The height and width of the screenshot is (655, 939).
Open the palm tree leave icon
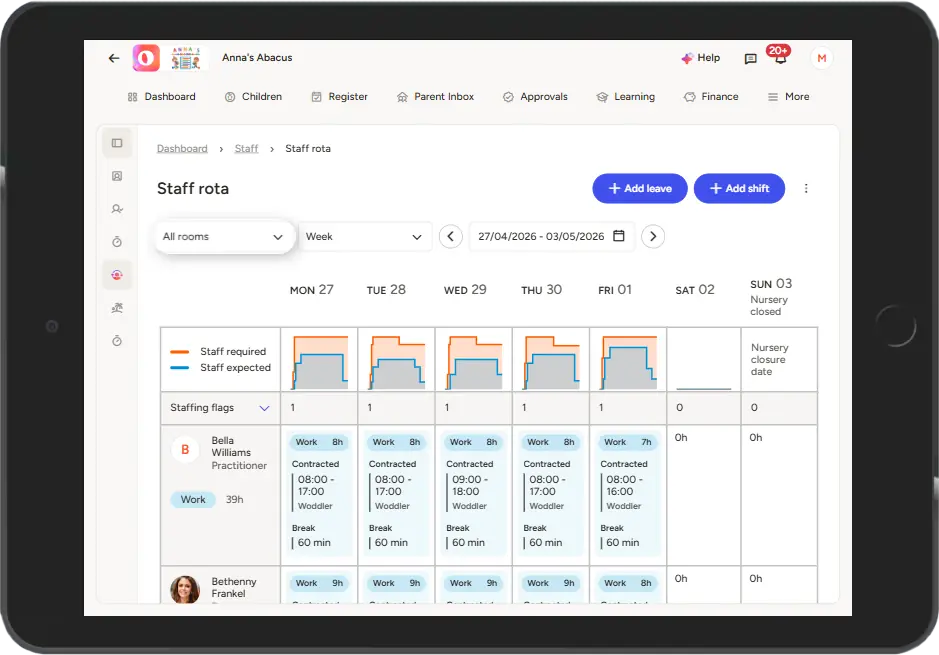tap(117, 308)
